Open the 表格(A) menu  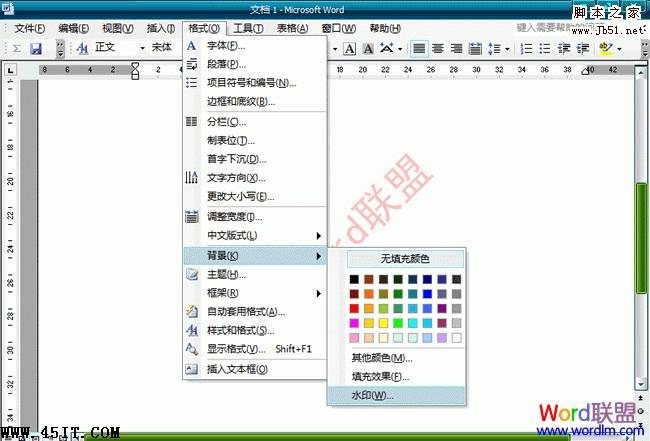tap(293, 28)
